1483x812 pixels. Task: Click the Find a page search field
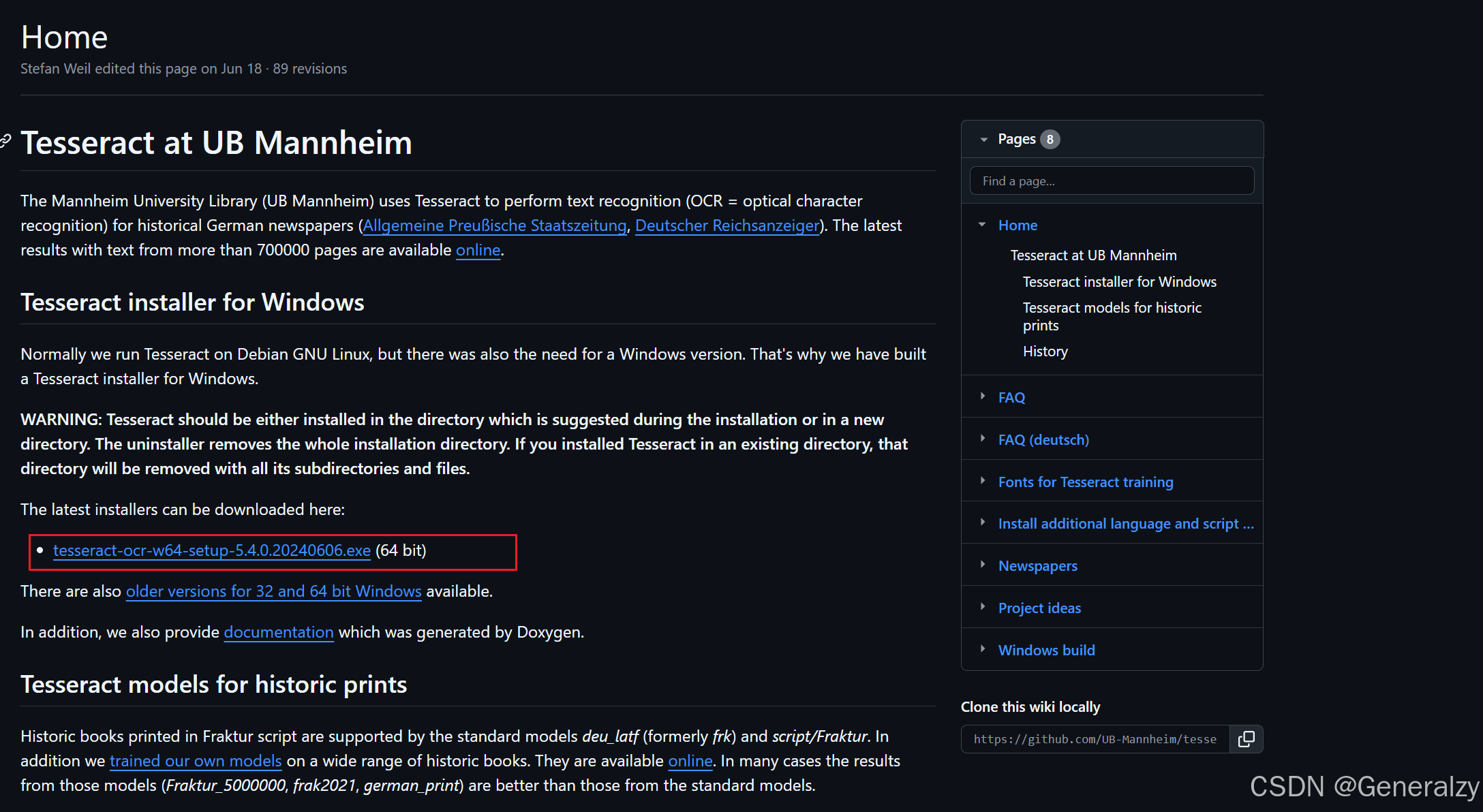coord(1111,181)
